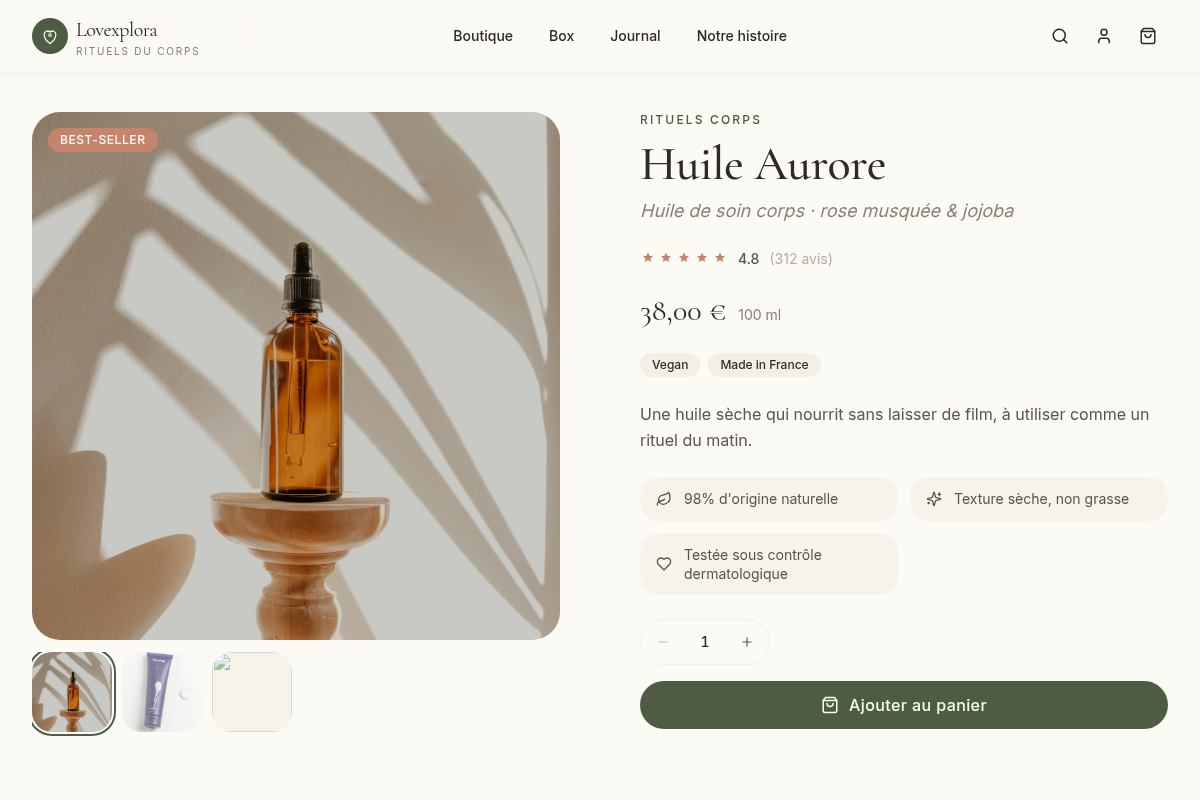This screenshot has width=1200, height=800.
Task: Click the Texture sèche, non grasse feature
Action: [x=1039, y=499]
